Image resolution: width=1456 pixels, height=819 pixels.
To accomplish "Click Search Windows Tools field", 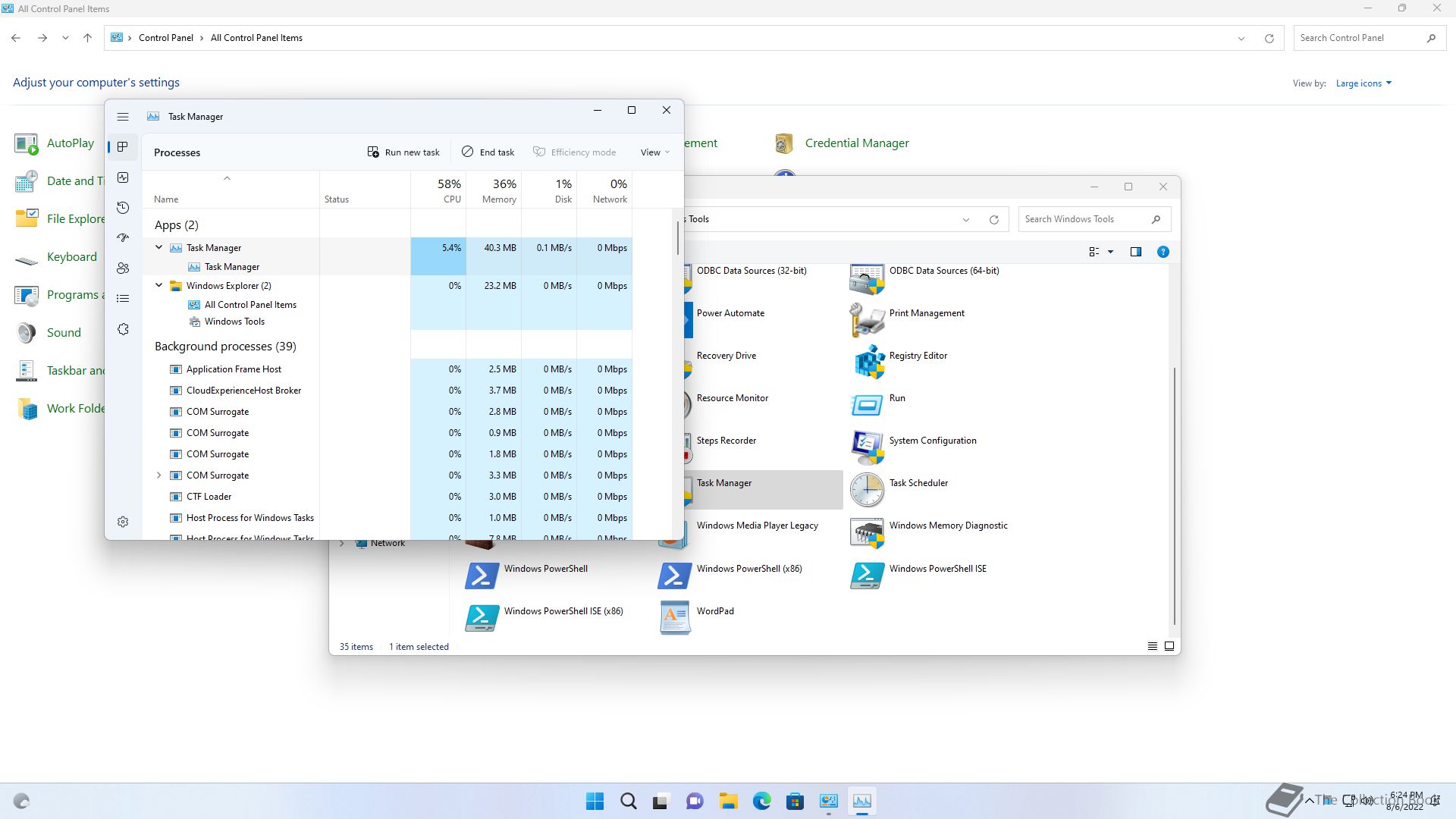I will pos(1094,219).
